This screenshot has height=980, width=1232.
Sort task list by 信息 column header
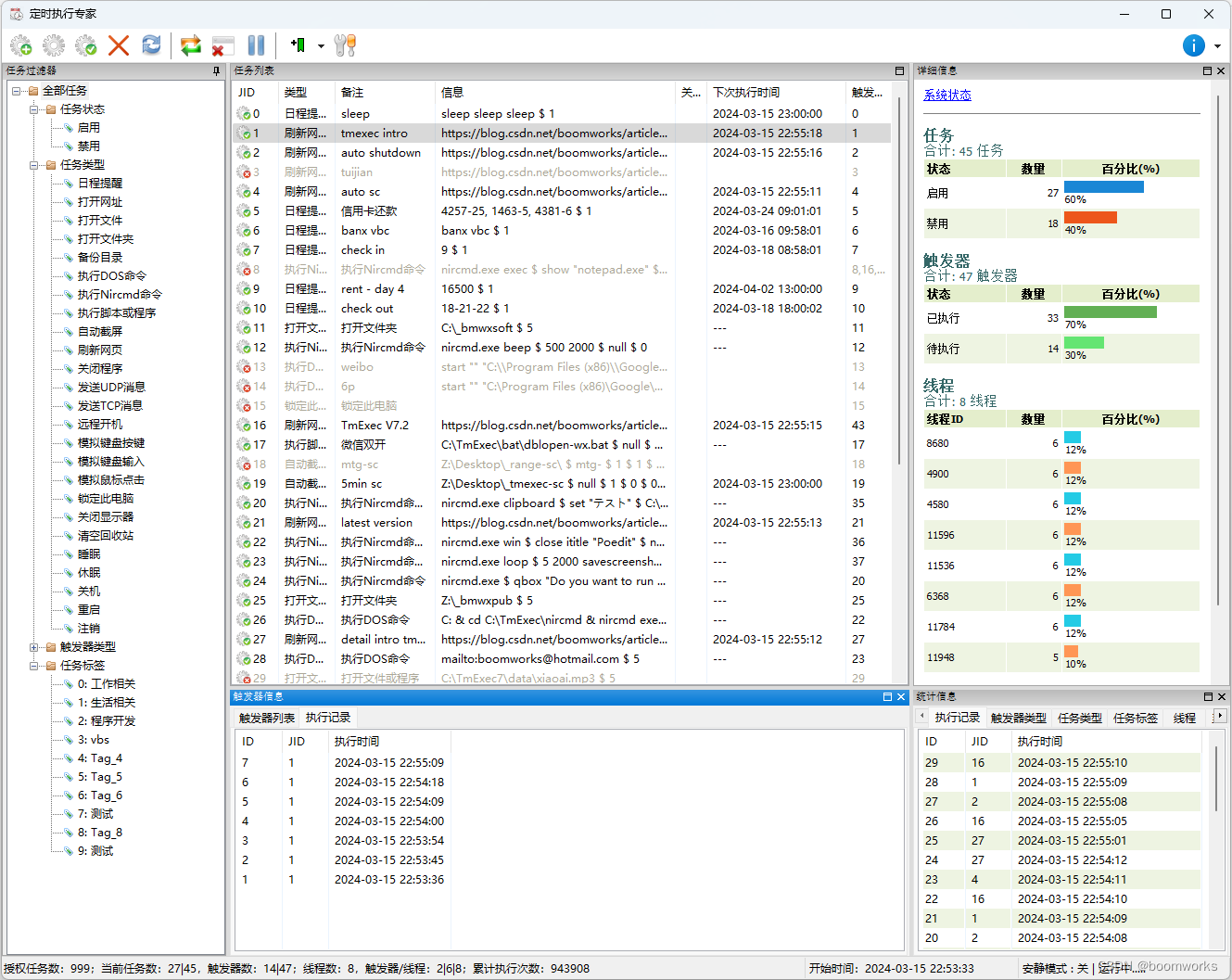click(555, 93)
